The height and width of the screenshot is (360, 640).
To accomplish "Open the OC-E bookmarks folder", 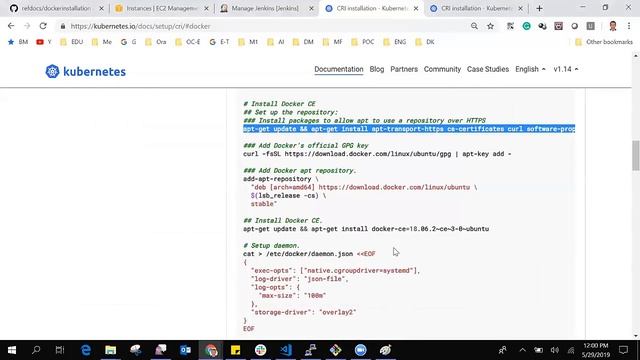I will [x=187, y=42].
